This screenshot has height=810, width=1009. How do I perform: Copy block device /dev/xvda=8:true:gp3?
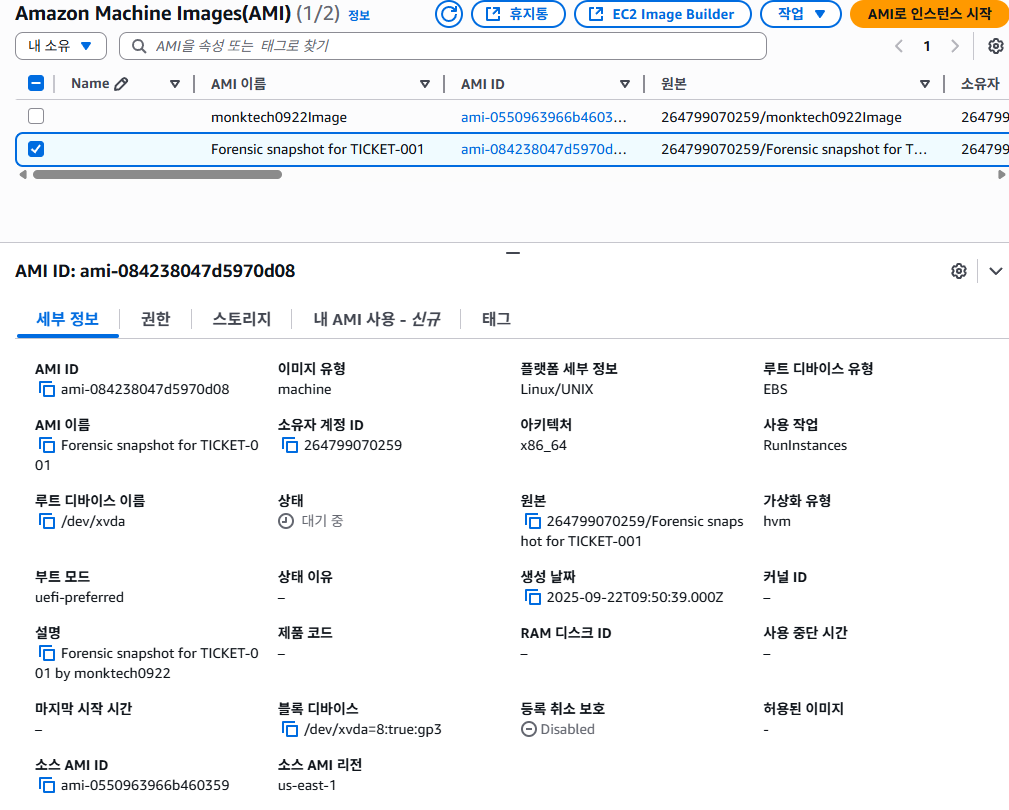click(x=290, y=729)
